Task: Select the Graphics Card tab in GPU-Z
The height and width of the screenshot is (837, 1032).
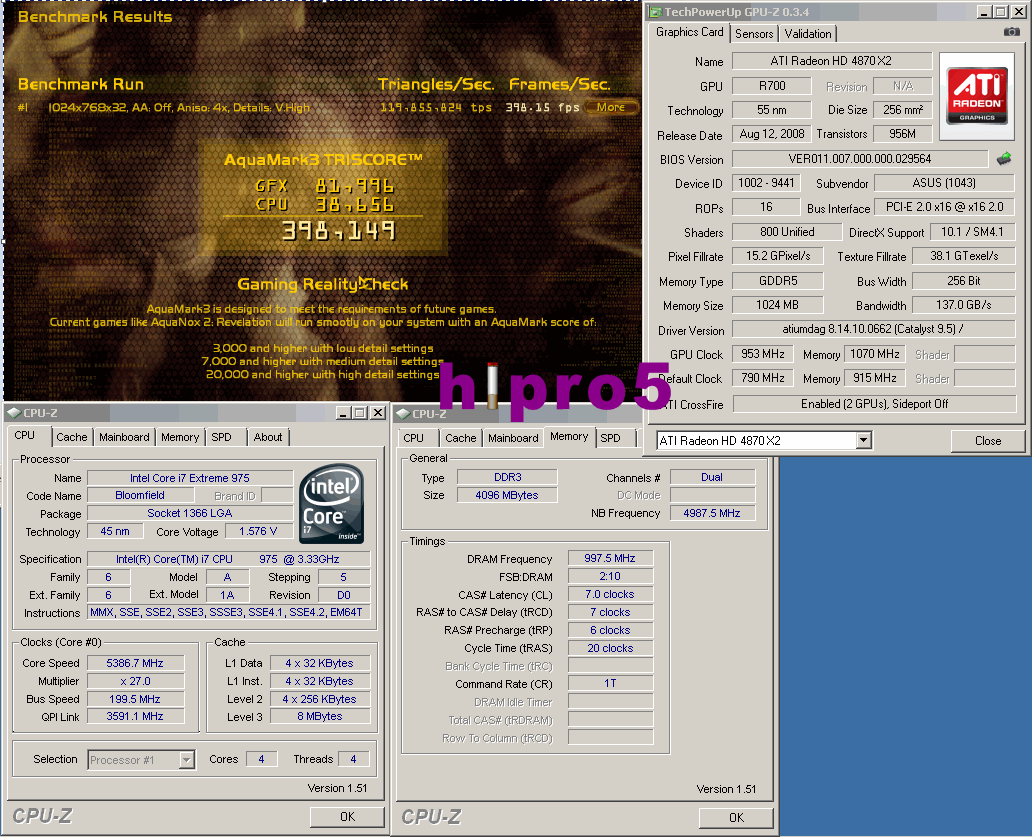Action: (689, 32)
